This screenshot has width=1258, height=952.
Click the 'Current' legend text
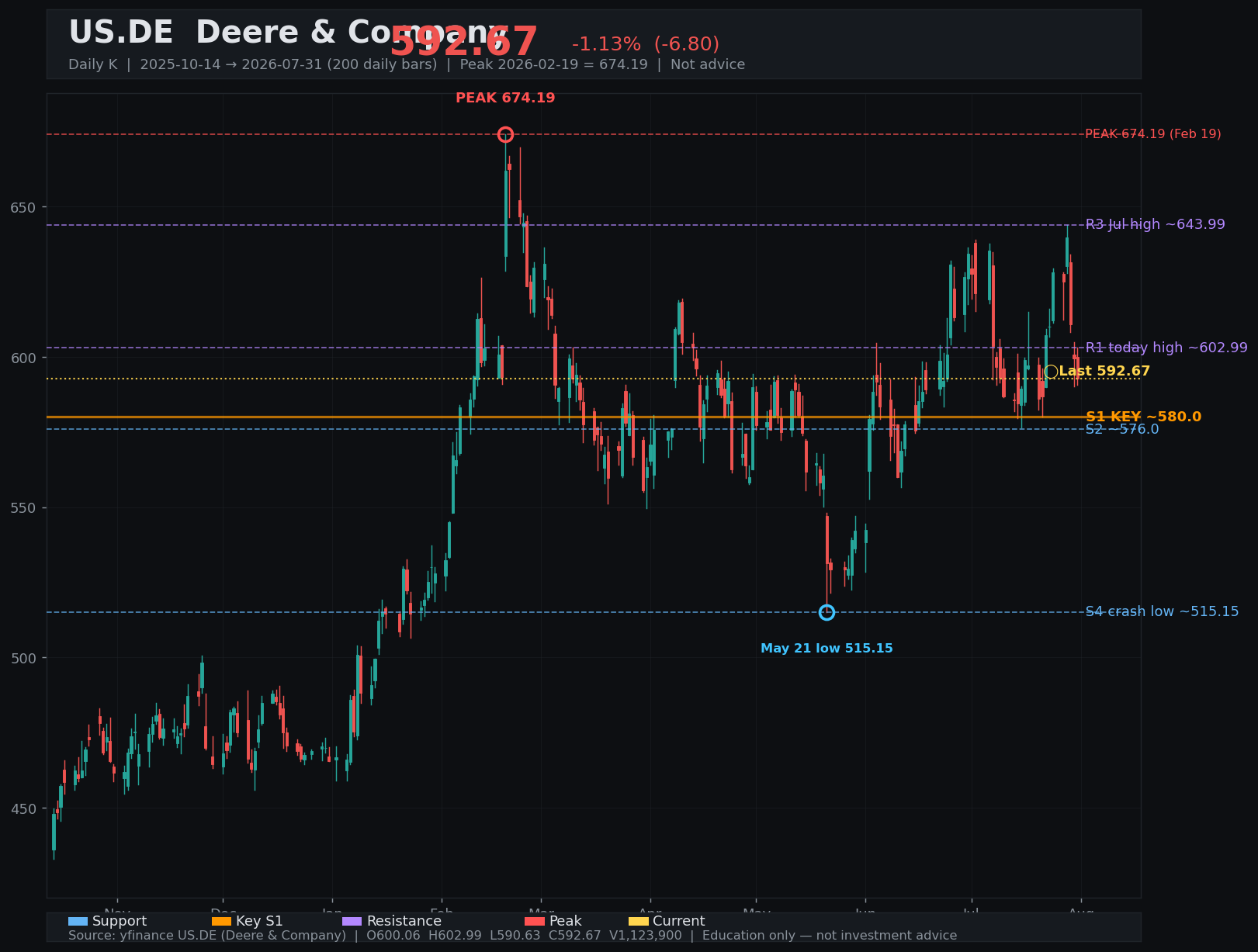point(679,921)
